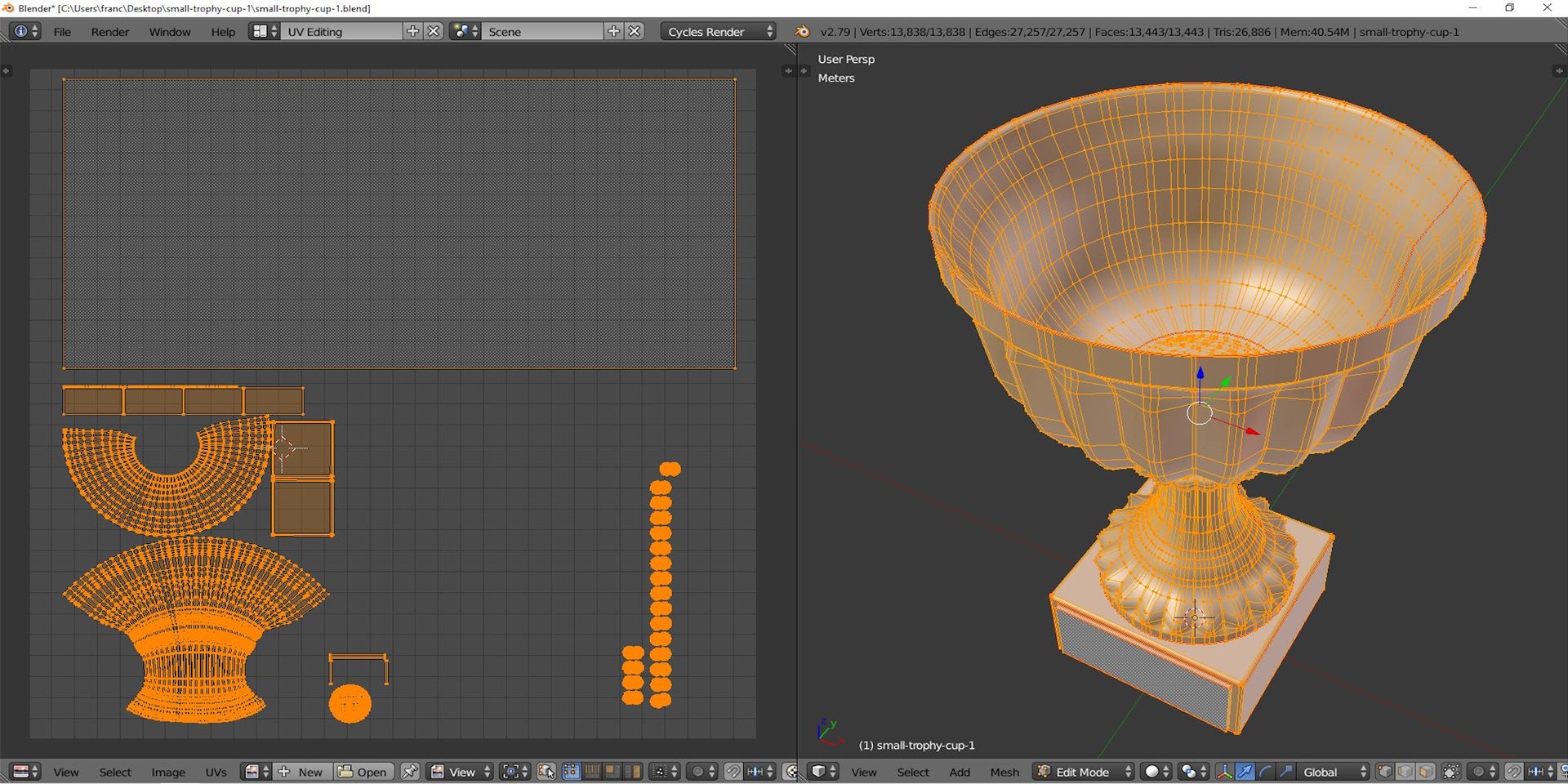Toggle the pin image icon
The image size is (1568, 784).
pos(410,772)
